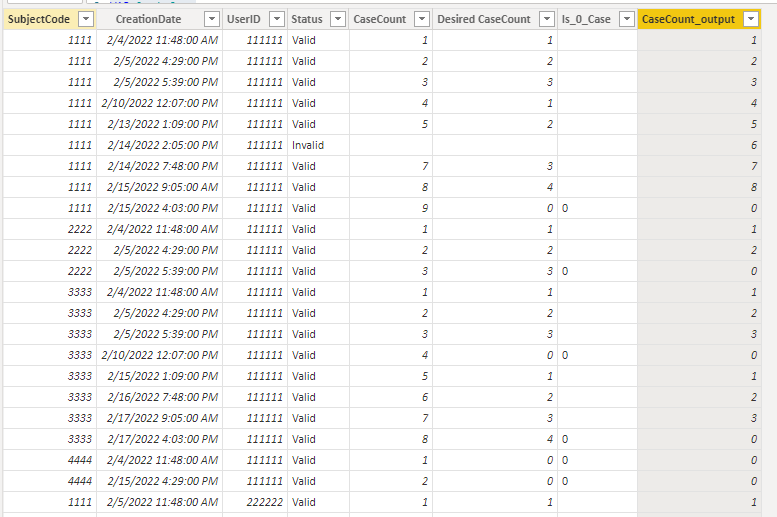Open the CaseCount_output column filter dropdown
Viewport: 777px width, 517px height.
pyautogui.click(x=751, y=19)
